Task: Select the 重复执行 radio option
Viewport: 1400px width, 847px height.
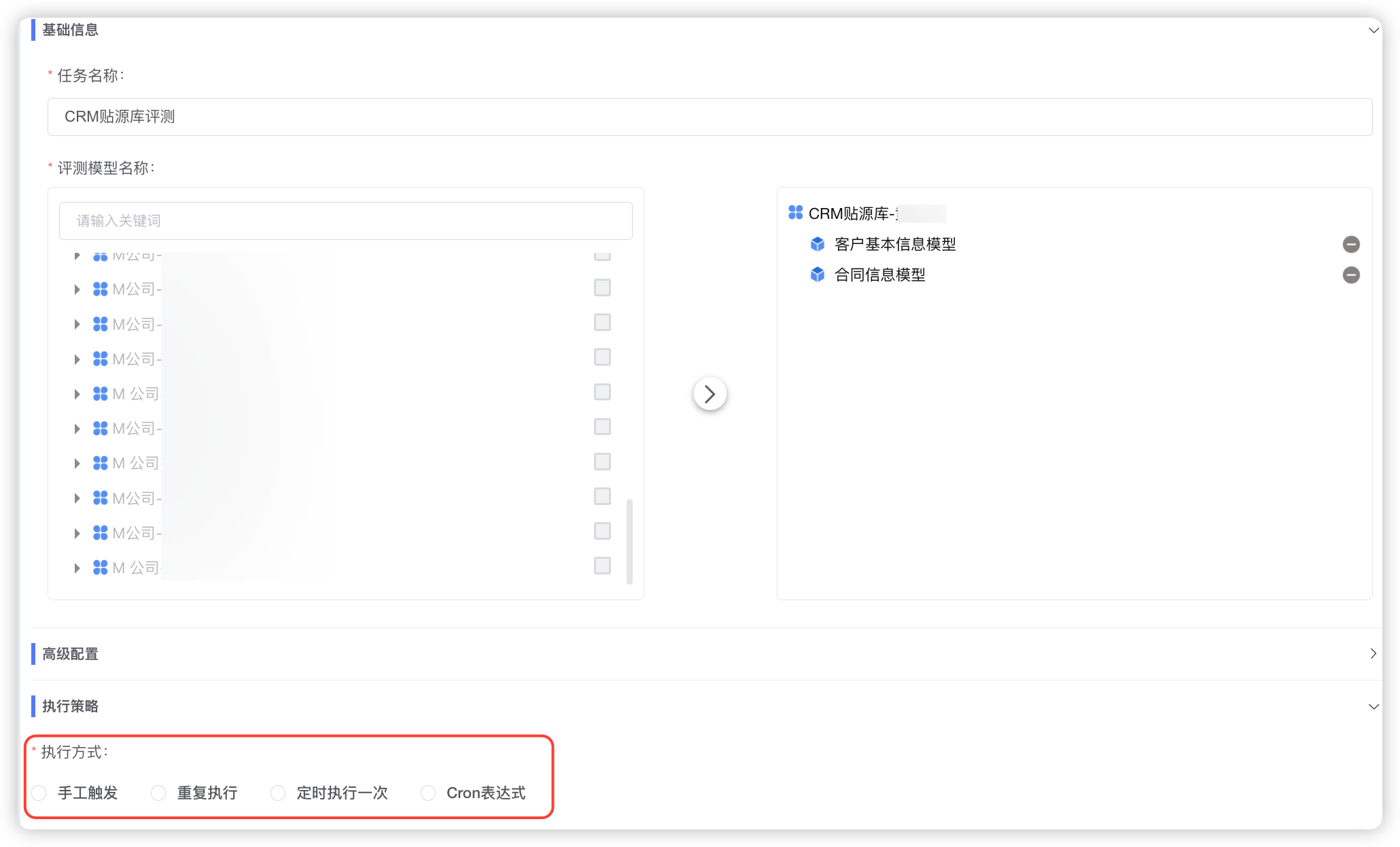Action: [x=158, y=793]
